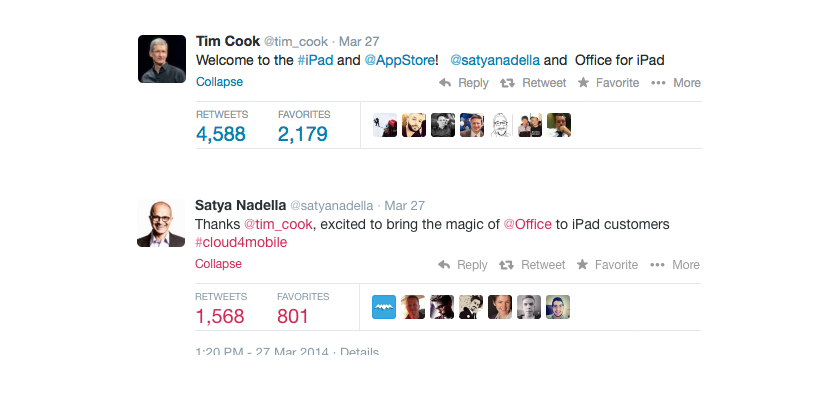Screen dimensions: 830x400
Task: Open #cloud4mobile hashtag
Action: [x=241, y=243]
